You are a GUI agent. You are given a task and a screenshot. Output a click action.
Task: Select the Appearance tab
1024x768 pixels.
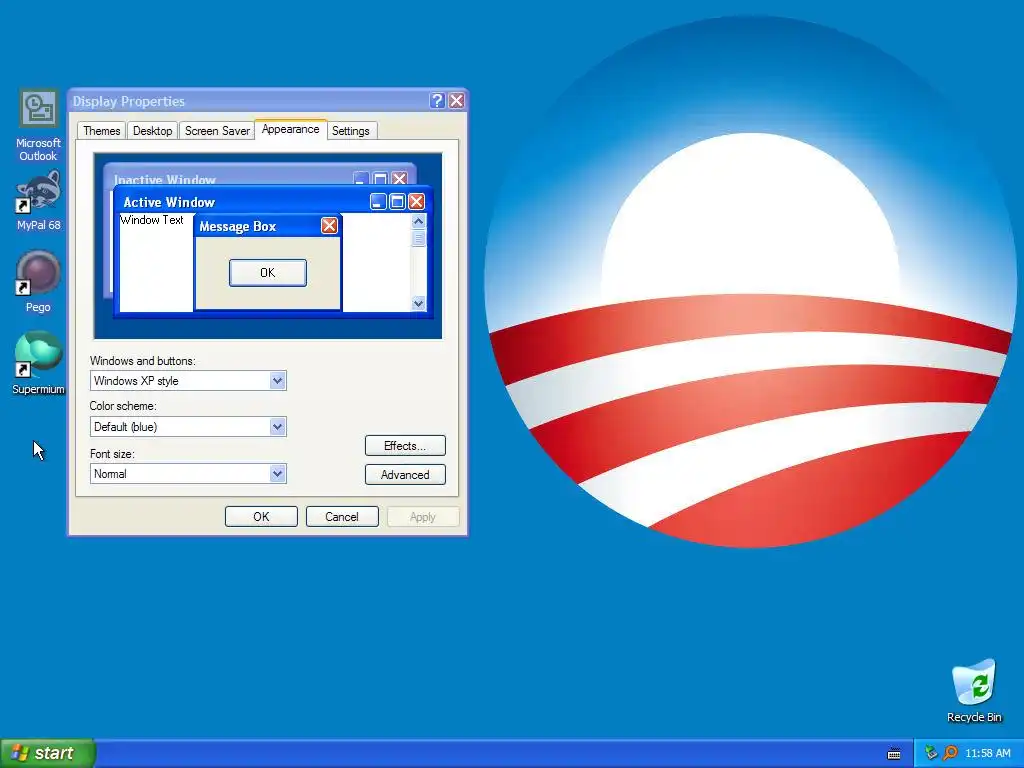(290, 129)
